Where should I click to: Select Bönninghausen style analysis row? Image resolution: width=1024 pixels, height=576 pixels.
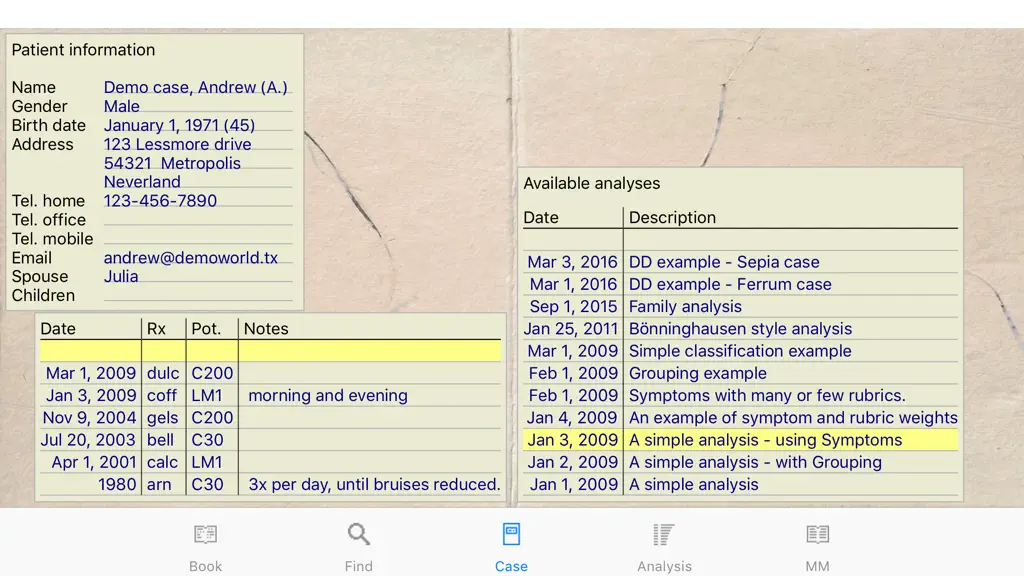[741, 328]
